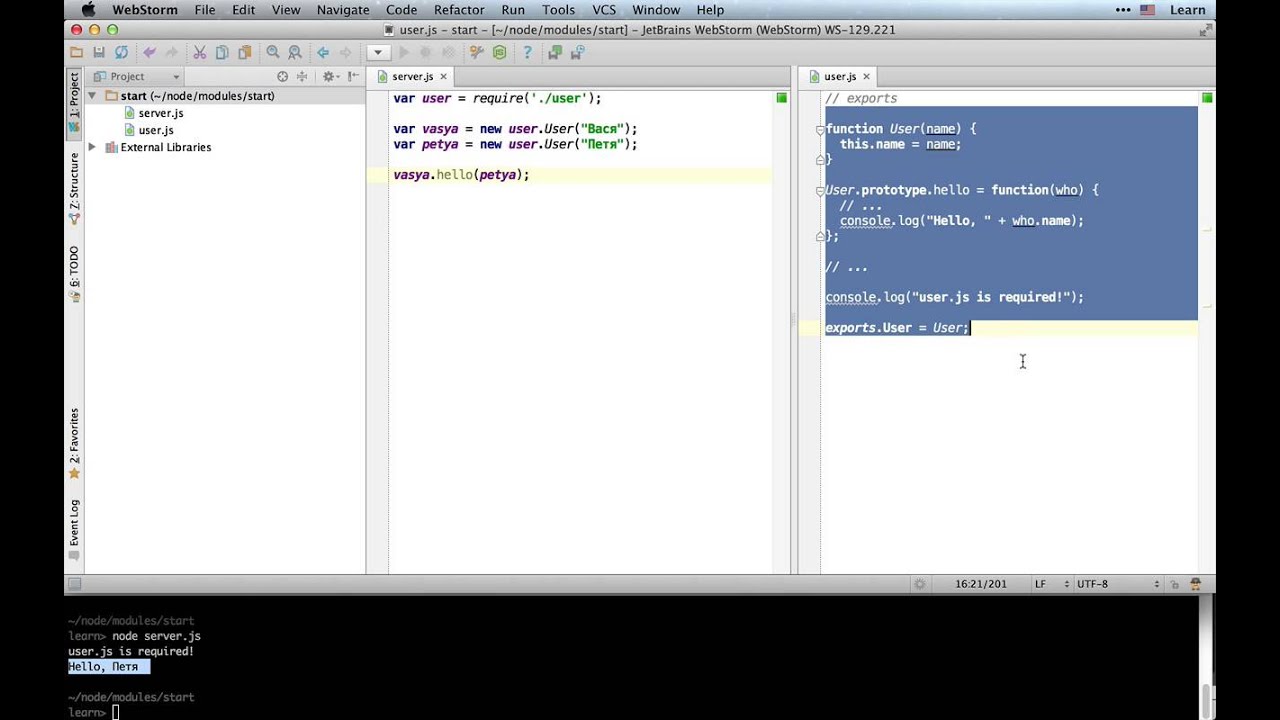
Task: Collapse the User function code fold
Action: tap(820, 129)
